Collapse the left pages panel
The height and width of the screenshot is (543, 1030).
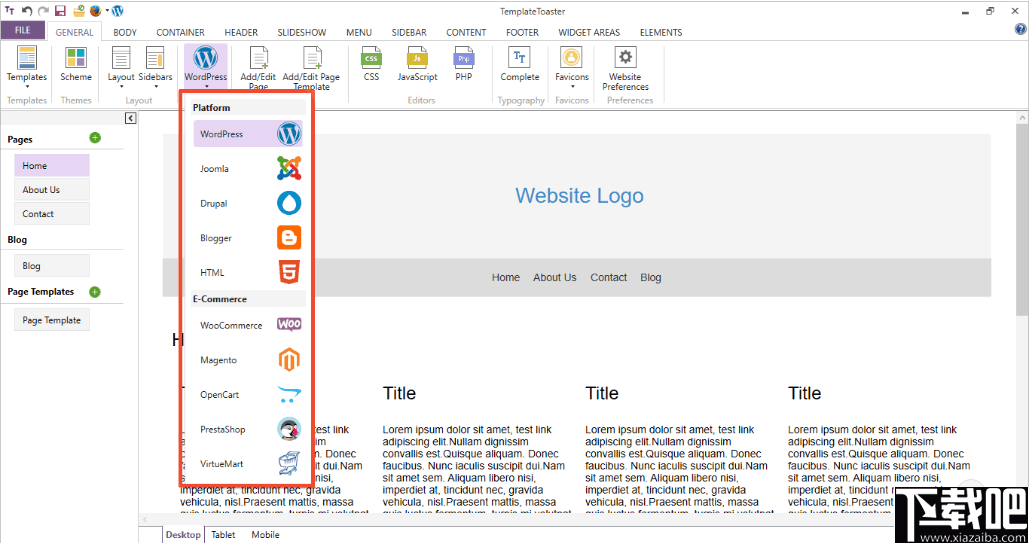130,118
